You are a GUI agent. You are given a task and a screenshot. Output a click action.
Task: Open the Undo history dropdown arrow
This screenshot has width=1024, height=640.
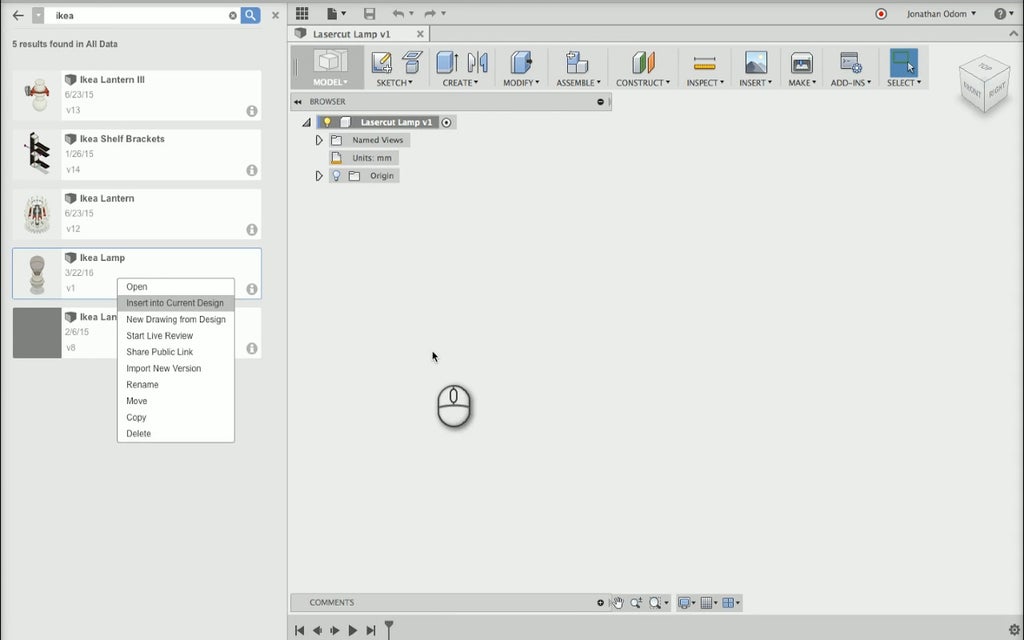tap(411, 13)
